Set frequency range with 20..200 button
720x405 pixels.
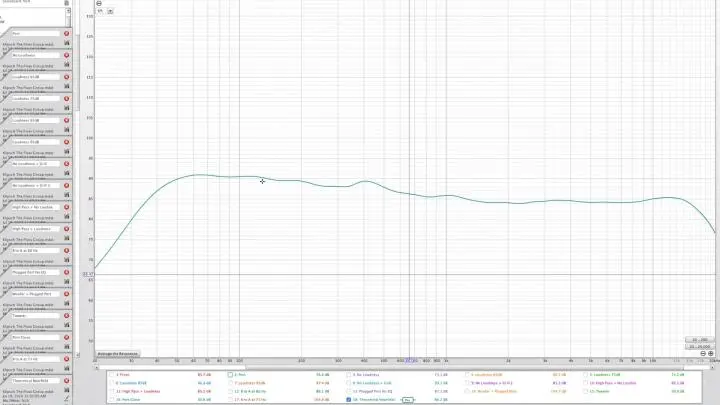[x=699, y=340]
